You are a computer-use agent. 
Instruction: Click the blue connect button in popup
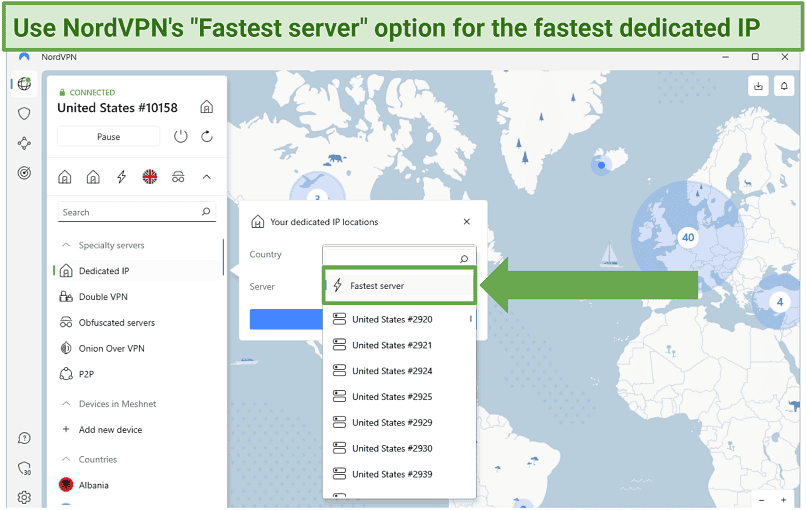coord(286,319)
